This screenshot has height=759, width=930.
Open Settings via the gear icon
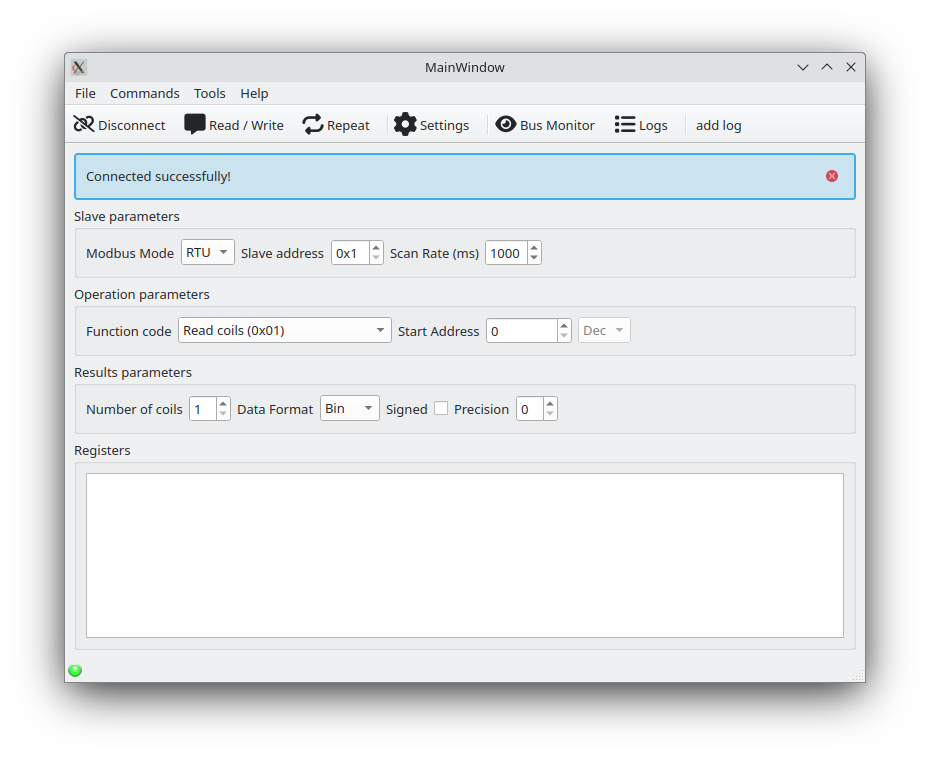tap(405, 125)
